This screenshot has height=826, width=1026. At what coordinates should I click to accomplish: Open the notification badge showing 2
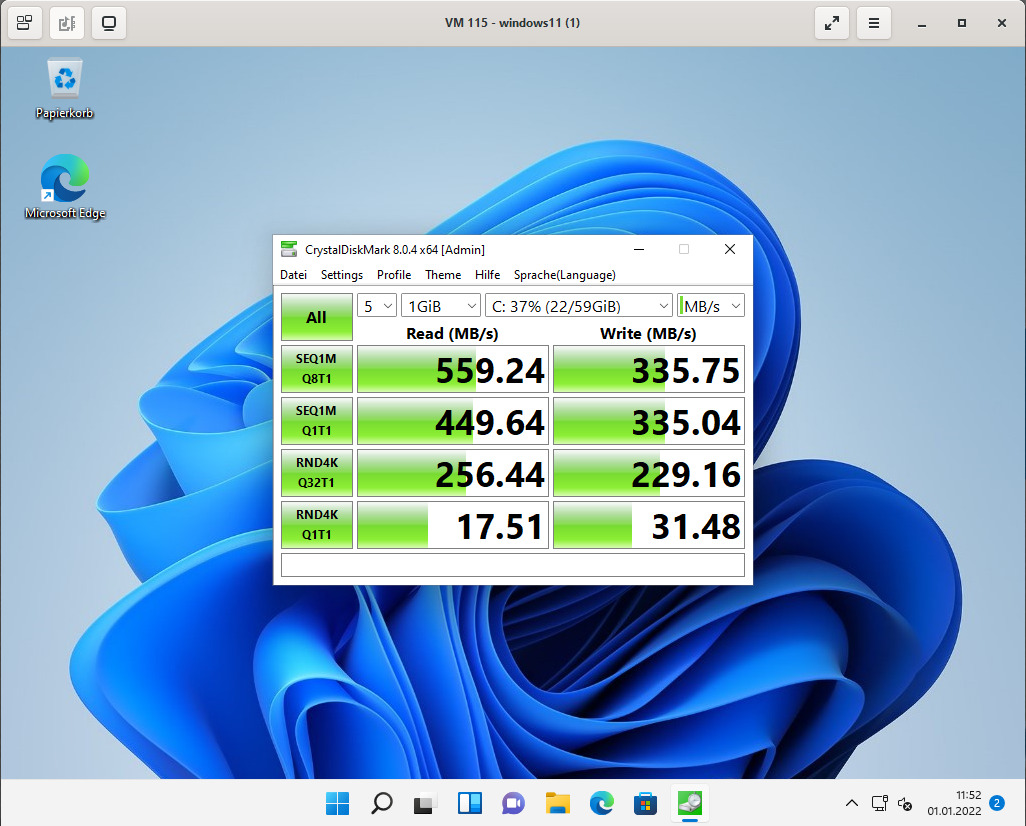click(997, 803)
